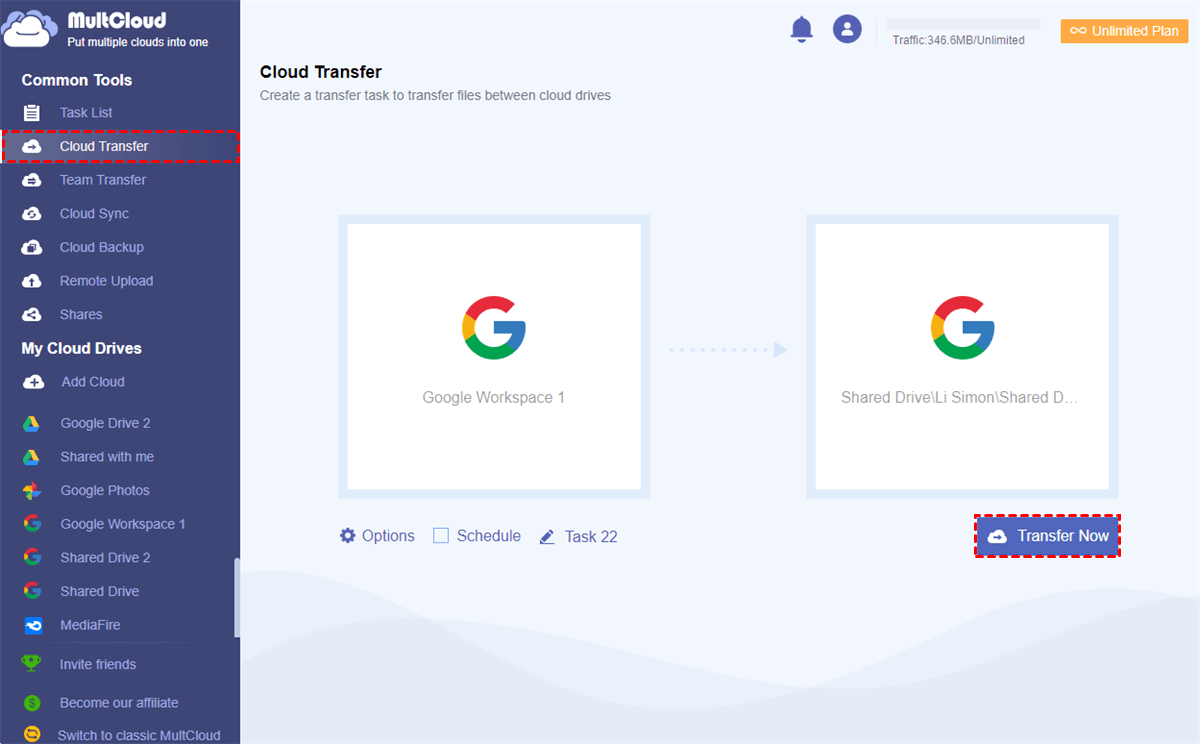This screenshot has width=1200, height=744.
Task: Click the Shared Drive 2 Google icon
Action: [x=32, y=558]
